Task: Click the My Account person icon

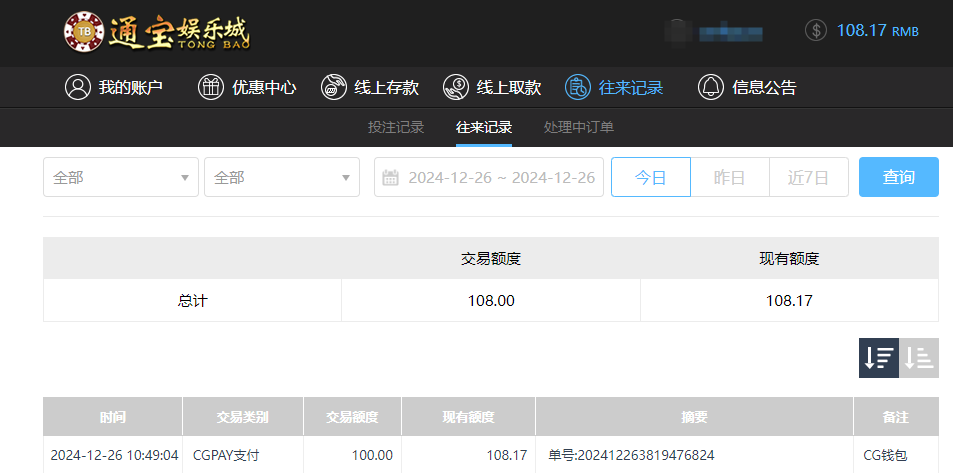Action: (x=78, y=88)
